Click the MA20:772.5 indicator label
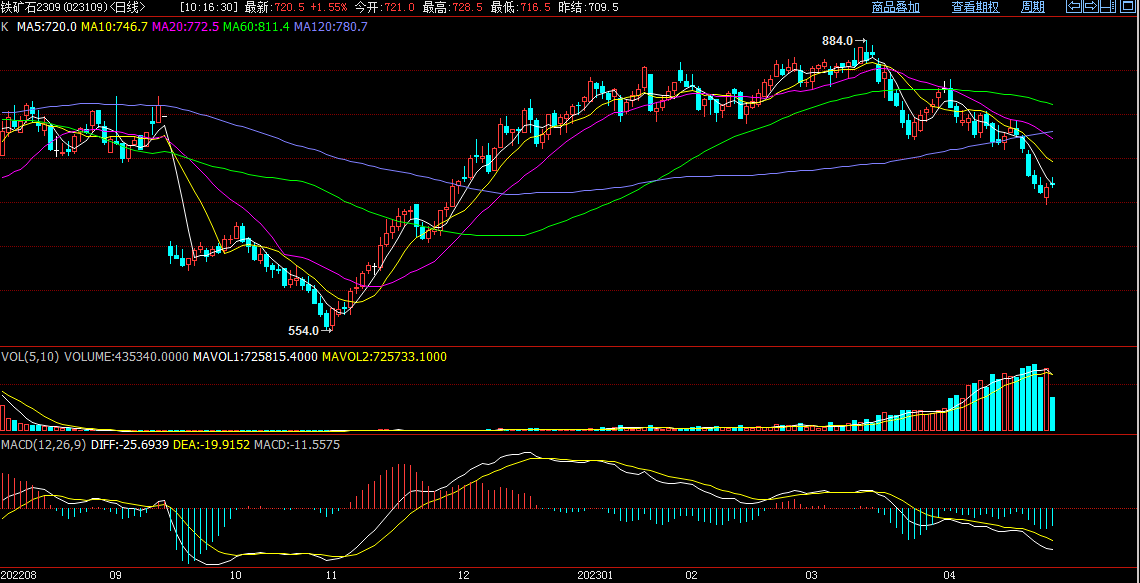 185,26
